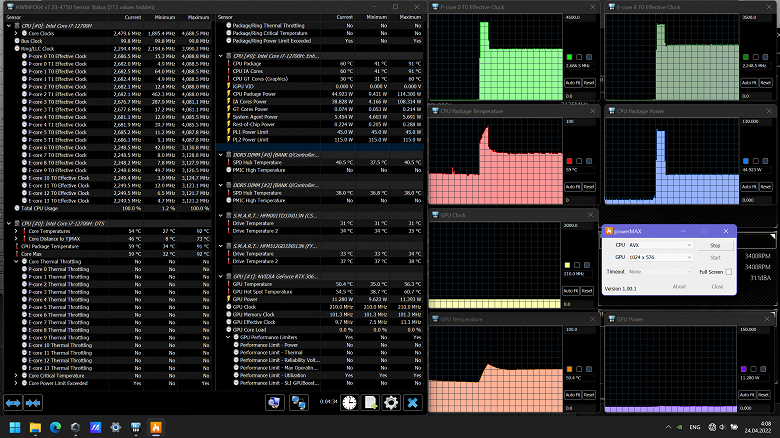Click the Current column header in left sensor panel

132,17
